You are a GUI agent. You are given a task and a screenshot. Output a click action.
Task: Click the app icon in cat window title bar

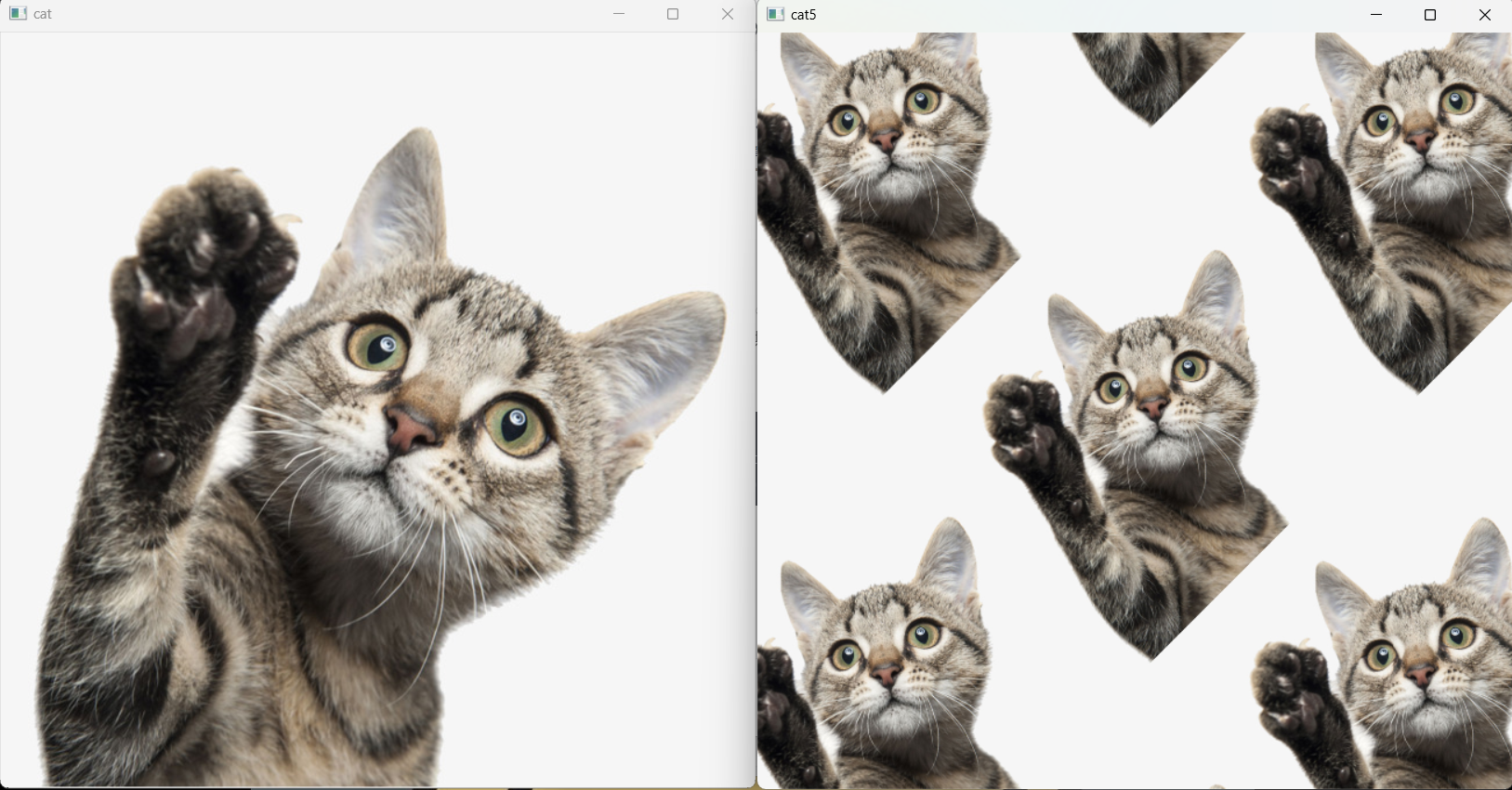[x=18, y=14]
